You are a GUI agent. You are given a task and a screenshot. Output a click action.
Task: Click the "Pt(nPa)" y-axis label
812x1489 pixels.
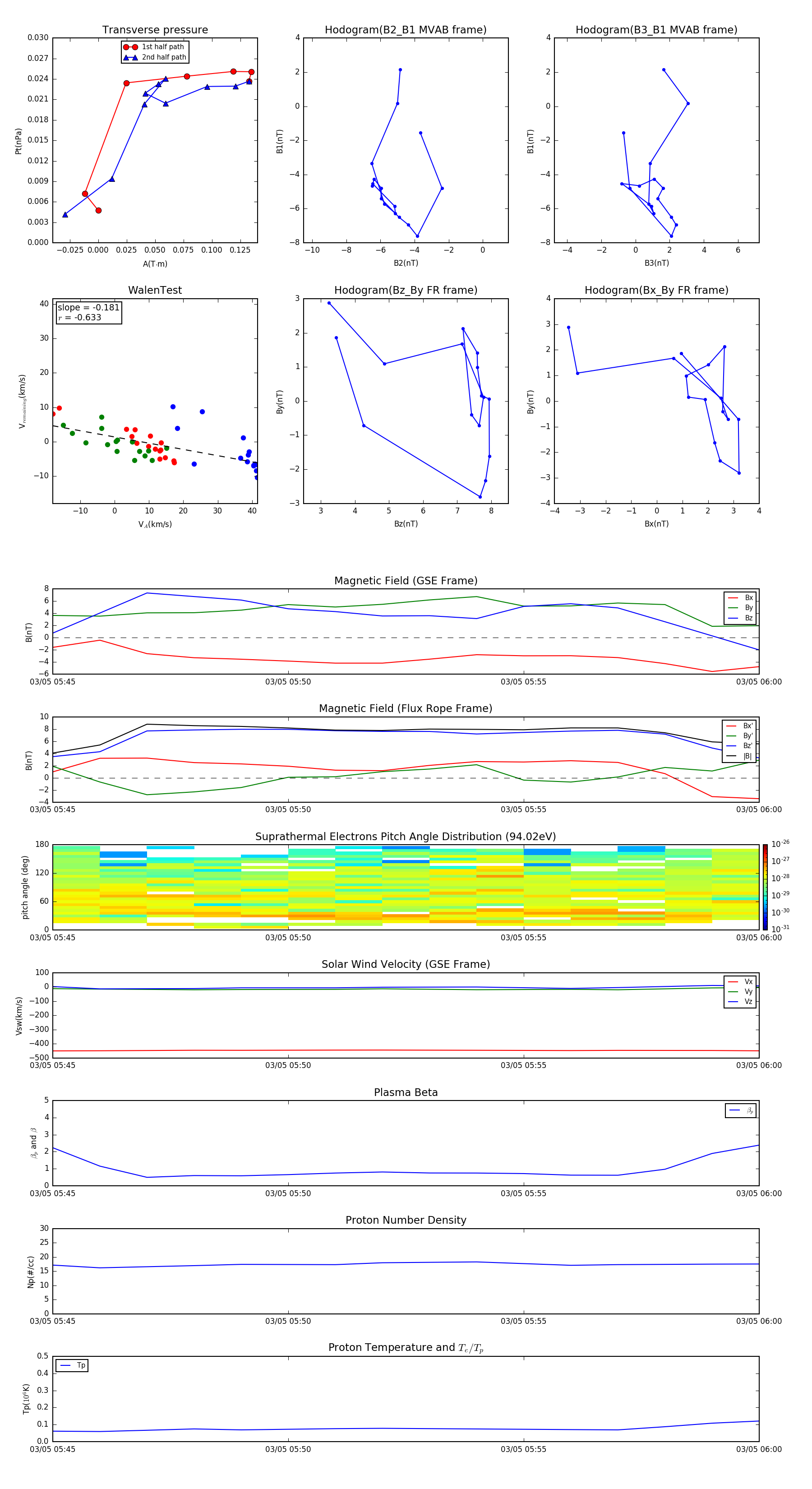pyautogui.click(x=18, y=140)
